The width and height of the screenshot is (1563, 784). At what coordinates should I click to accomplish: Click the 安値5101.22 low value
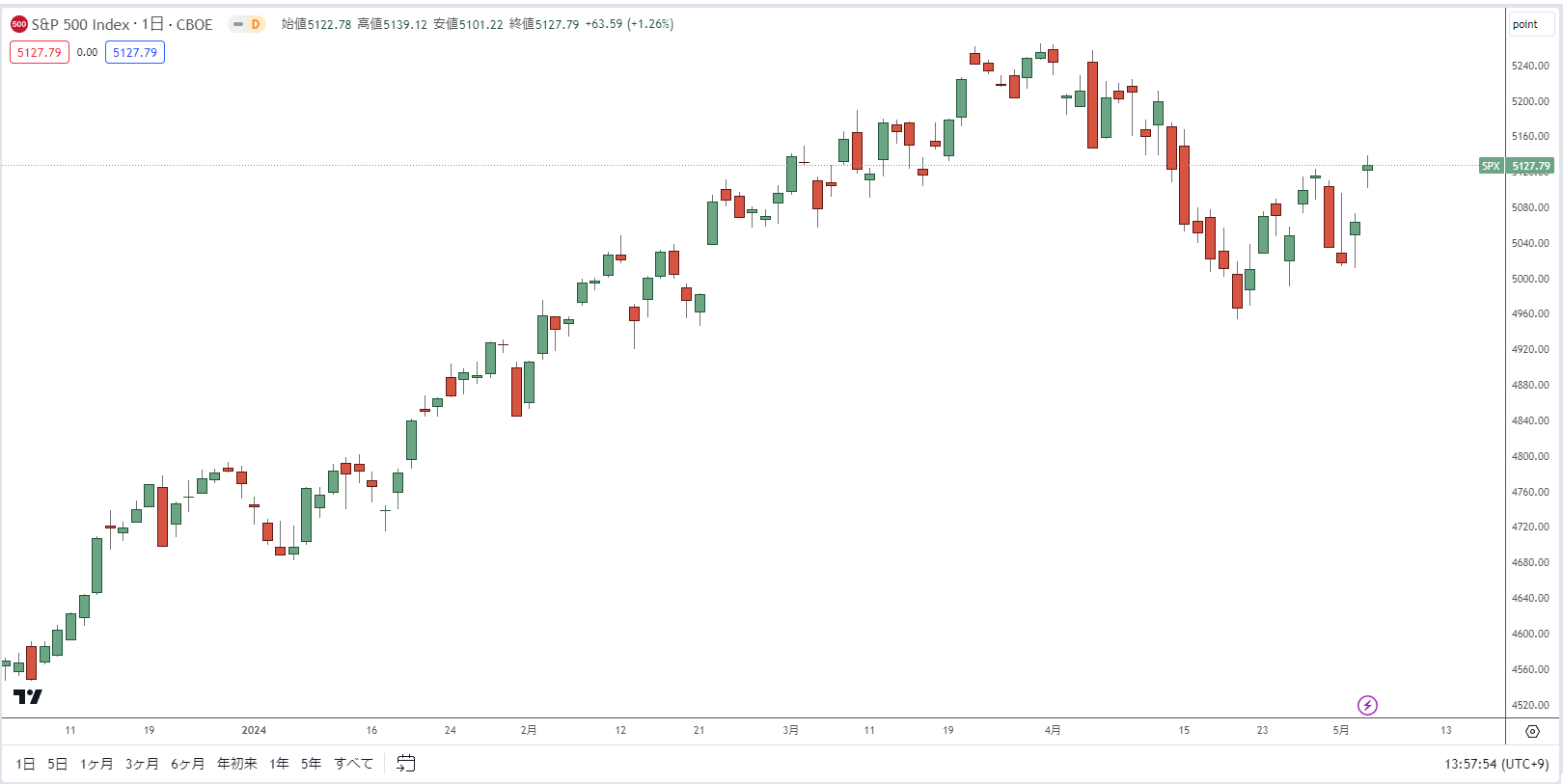[468, 24]
